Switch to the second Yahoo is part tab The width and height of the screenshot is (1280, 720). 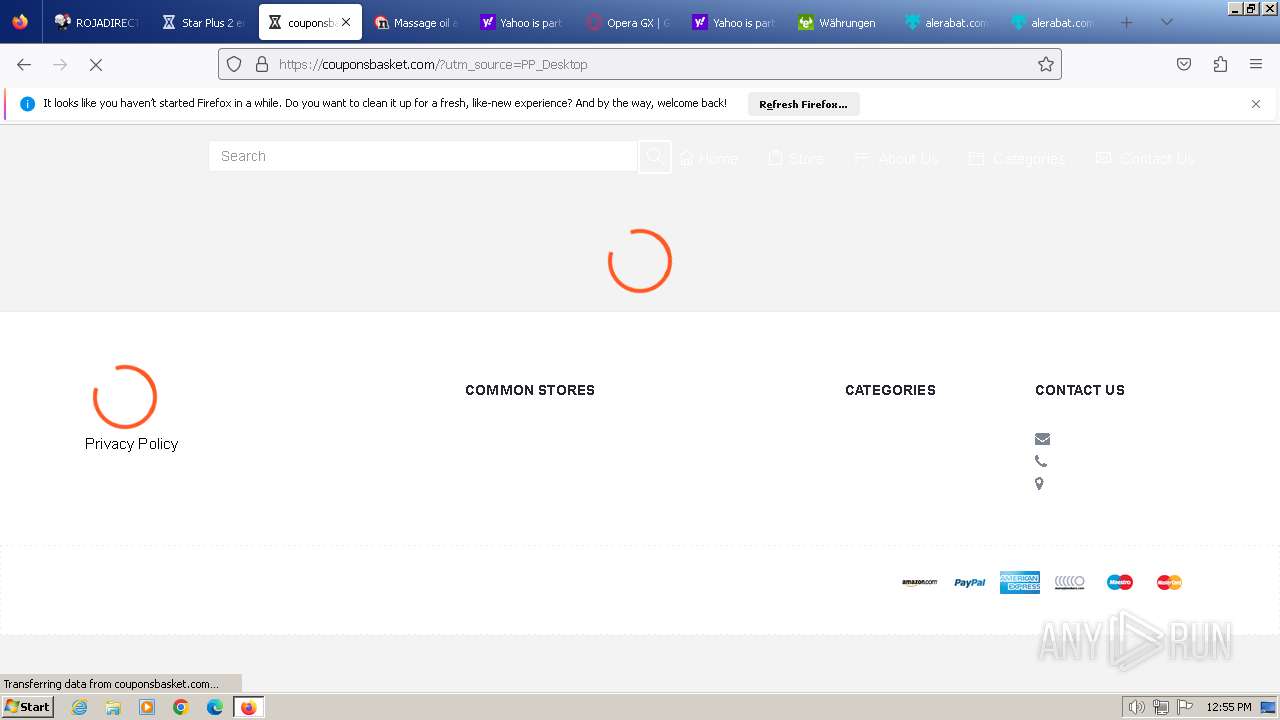[x=733, y=22]
